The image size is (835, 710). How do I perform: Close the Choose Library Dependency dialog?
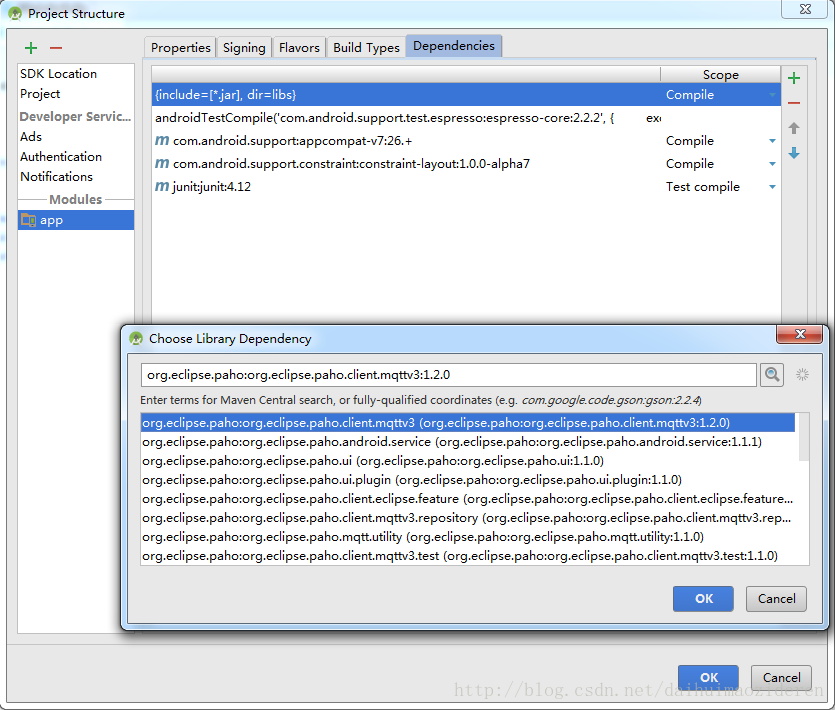(799, 334)
